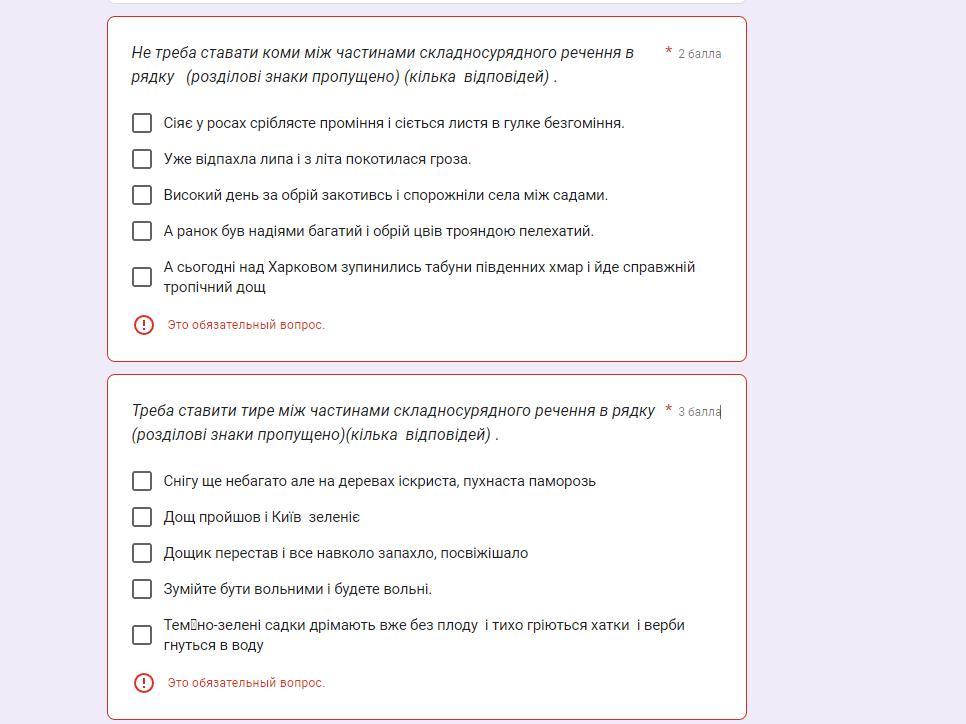Image resolution: width=966 pixels, height=724 pixels.
Task: Click the required-question warning text in the second card
Action: pos(246,683)
